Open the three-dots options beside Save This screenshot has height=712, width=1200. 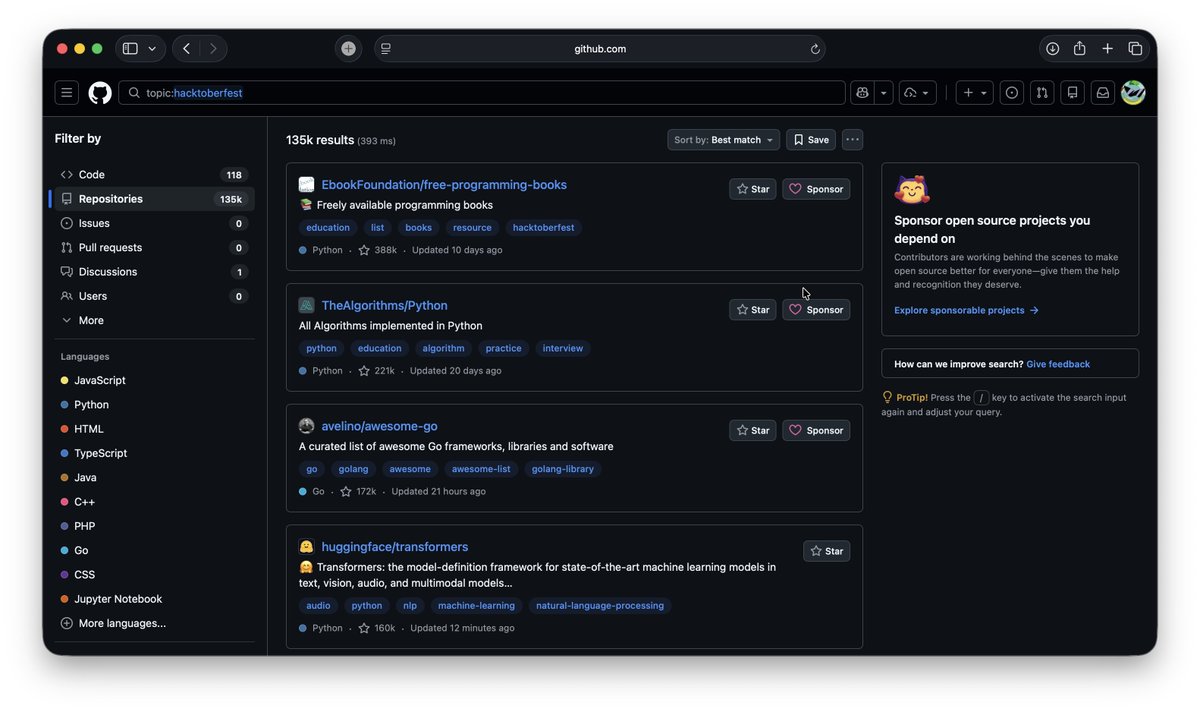point(852,140)
